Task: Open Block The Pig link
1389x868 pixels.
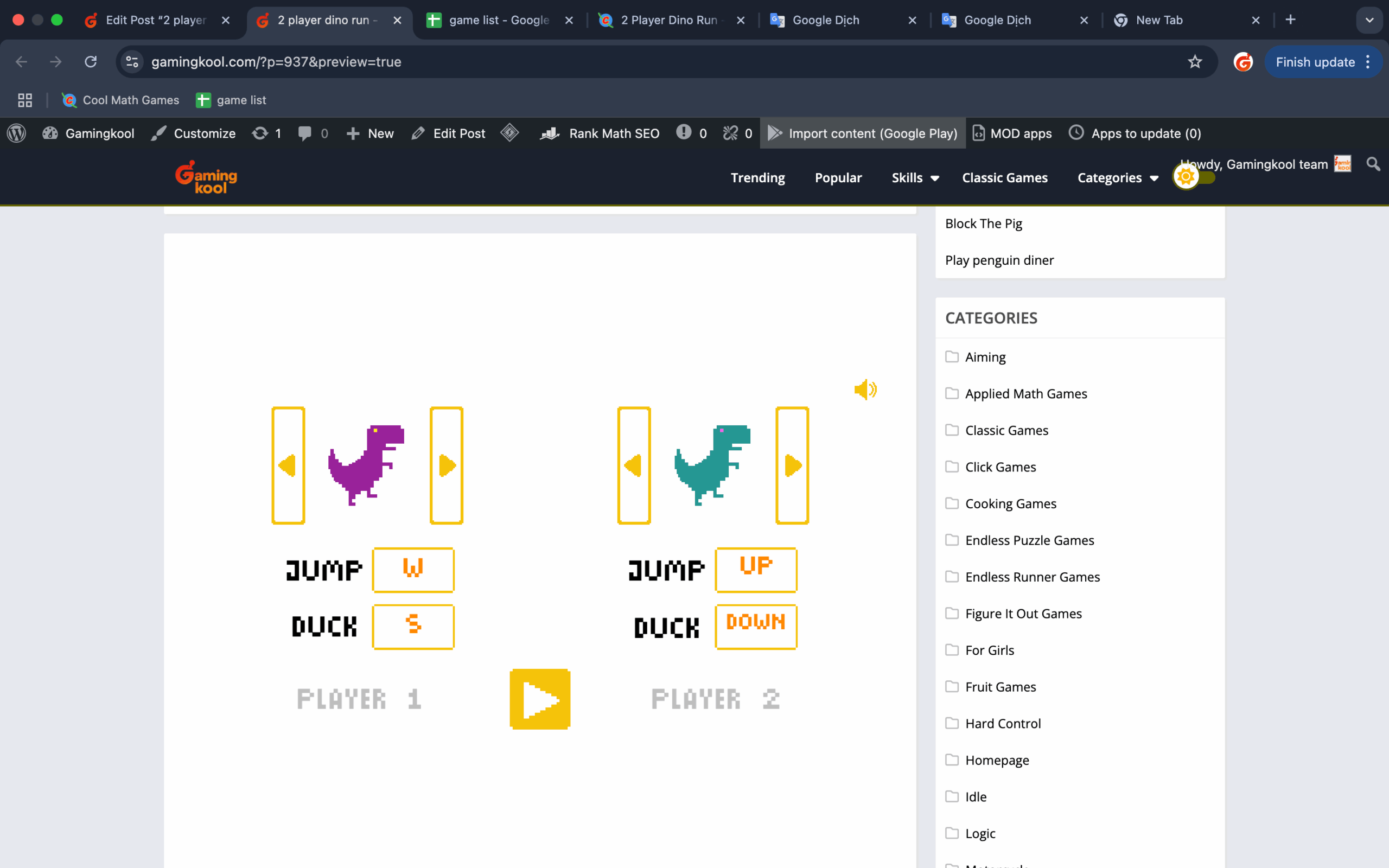Action: (x=983, y=224)
